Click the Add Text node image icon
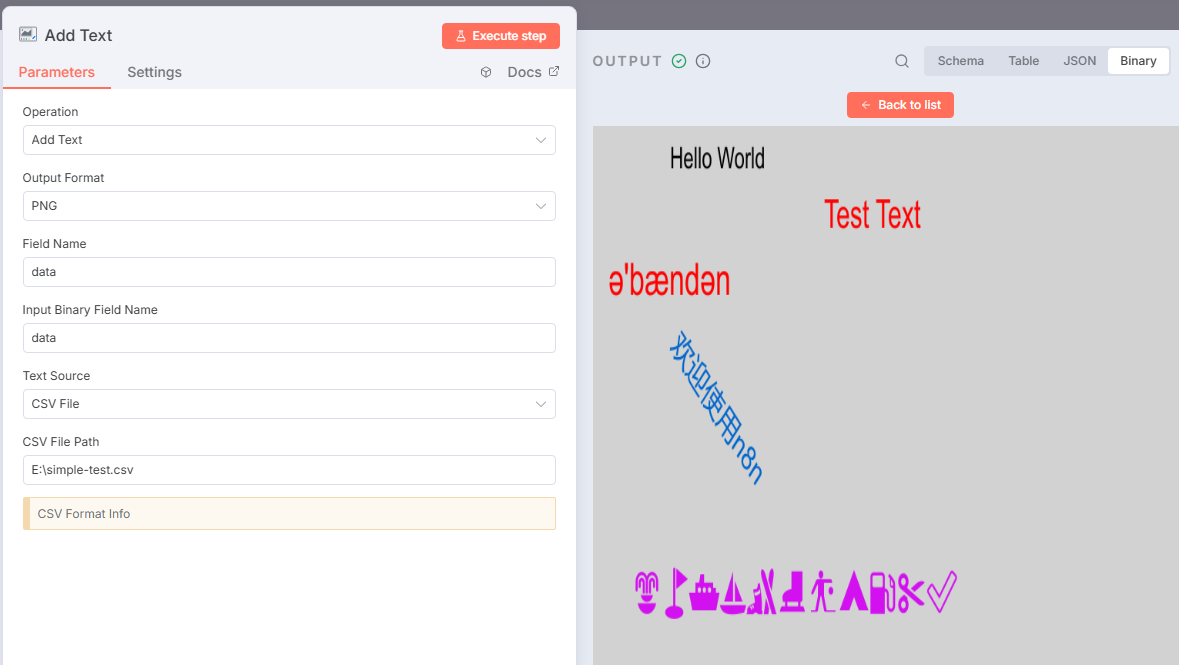 [28, 35]
